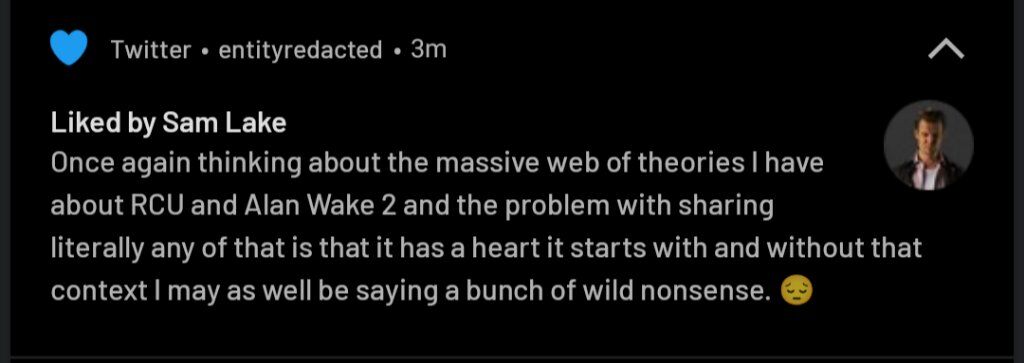Tap the blue heart like icon
Image resolution: width=1024 pixels, height=363 pixels.
pyautogui.click(x=69, y=49)
